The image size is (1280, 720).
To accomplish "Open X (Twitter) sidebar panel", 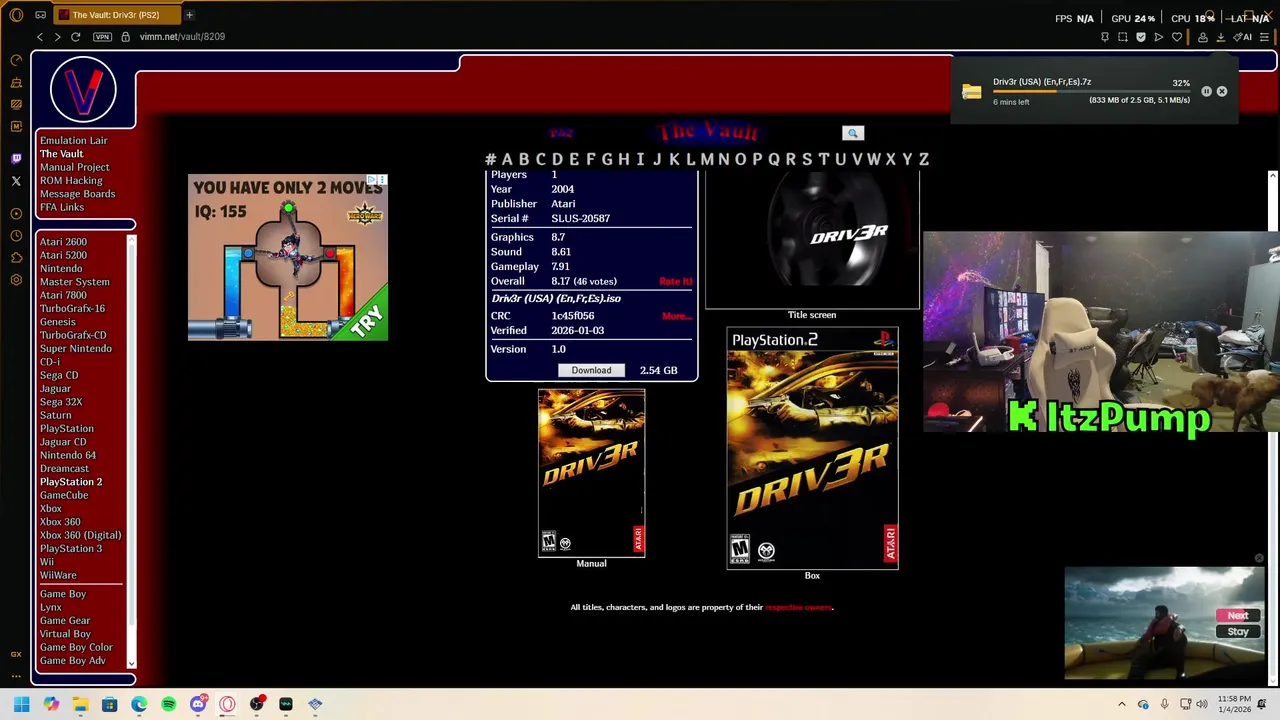I will (x=16, y=181).
